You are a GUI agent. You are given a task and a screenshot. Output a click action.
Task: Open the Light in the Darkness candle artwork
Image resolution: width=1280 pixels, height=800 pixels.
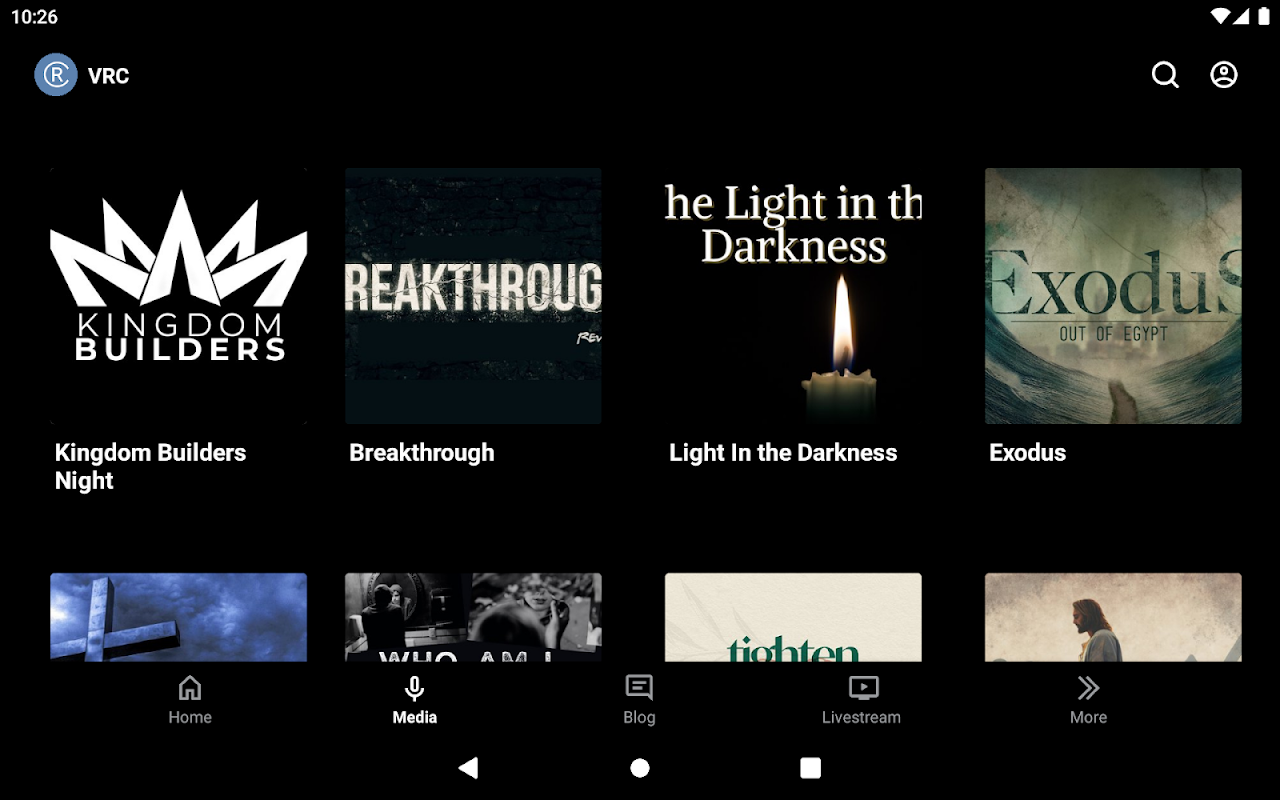(793, 296)
